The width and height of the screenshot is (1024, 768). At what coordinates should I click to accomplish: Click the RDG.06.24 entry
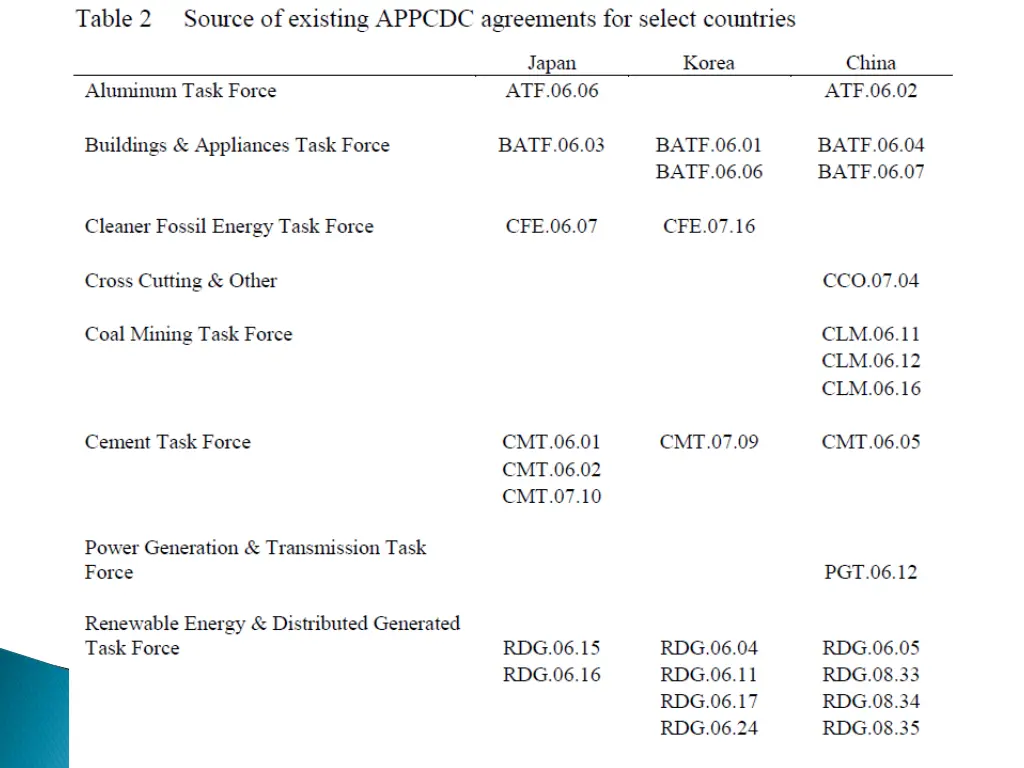(709, 728)
